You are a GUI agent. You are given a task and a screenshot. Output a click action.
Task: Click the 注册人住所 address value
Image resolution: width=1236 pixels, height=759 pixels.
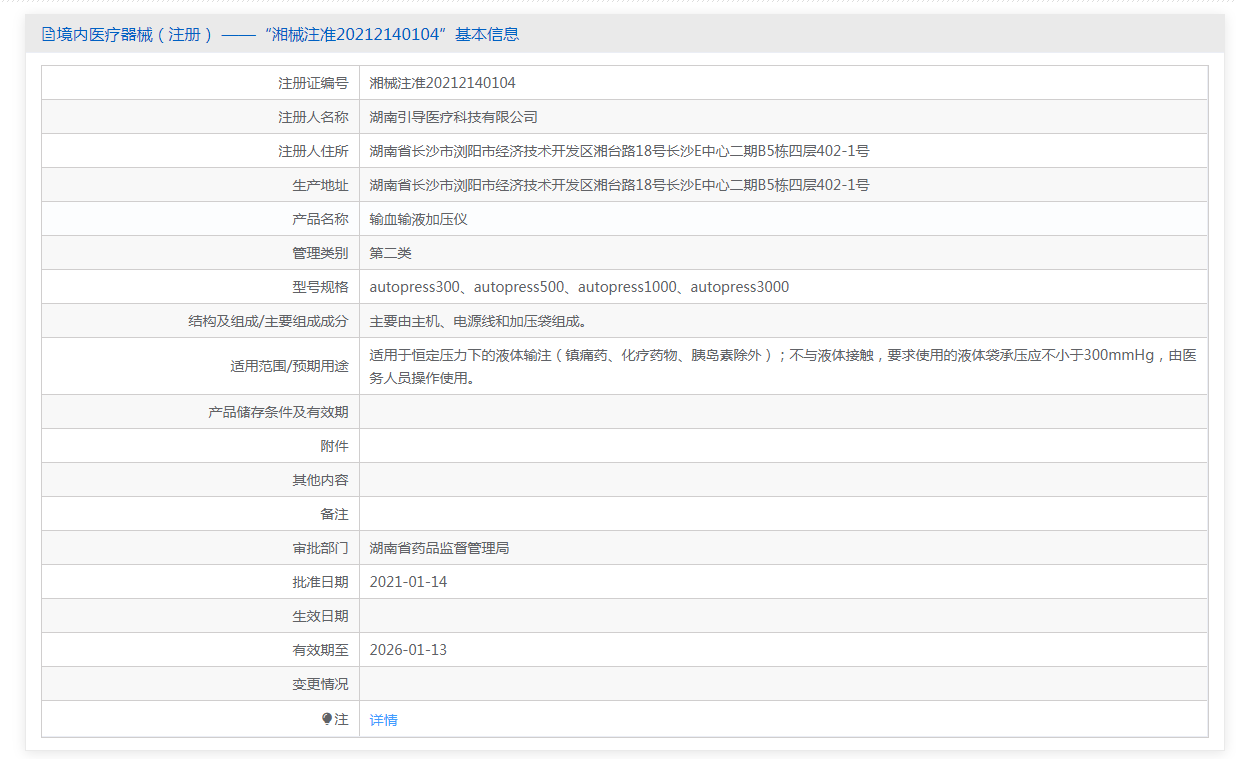coord(618,151)
